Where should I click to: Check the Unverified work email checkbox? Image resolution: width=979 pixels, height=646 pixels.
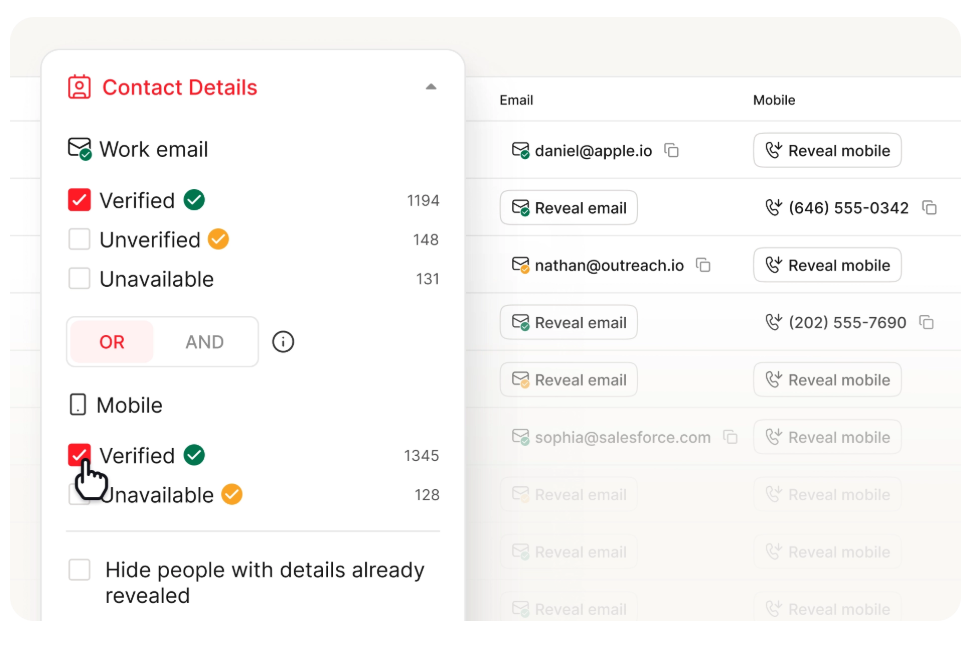tap(79, 240)
